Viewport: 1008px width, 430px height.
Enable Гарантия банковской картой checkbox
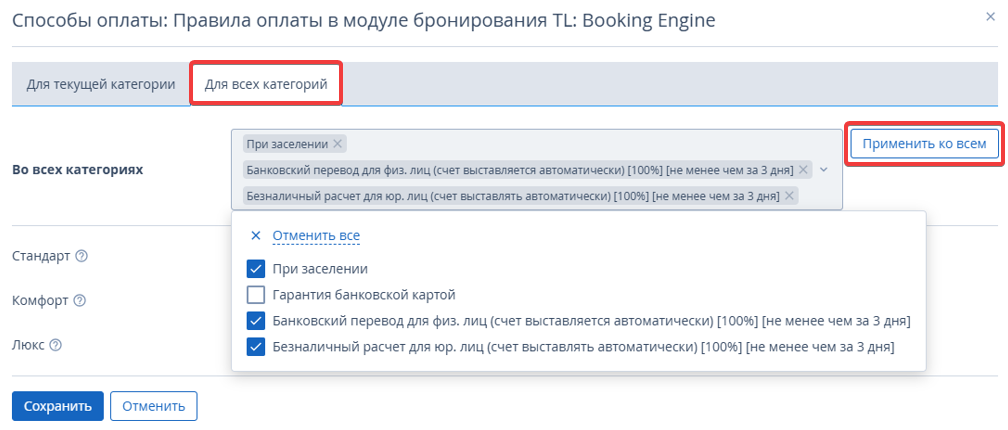[256, 295]
